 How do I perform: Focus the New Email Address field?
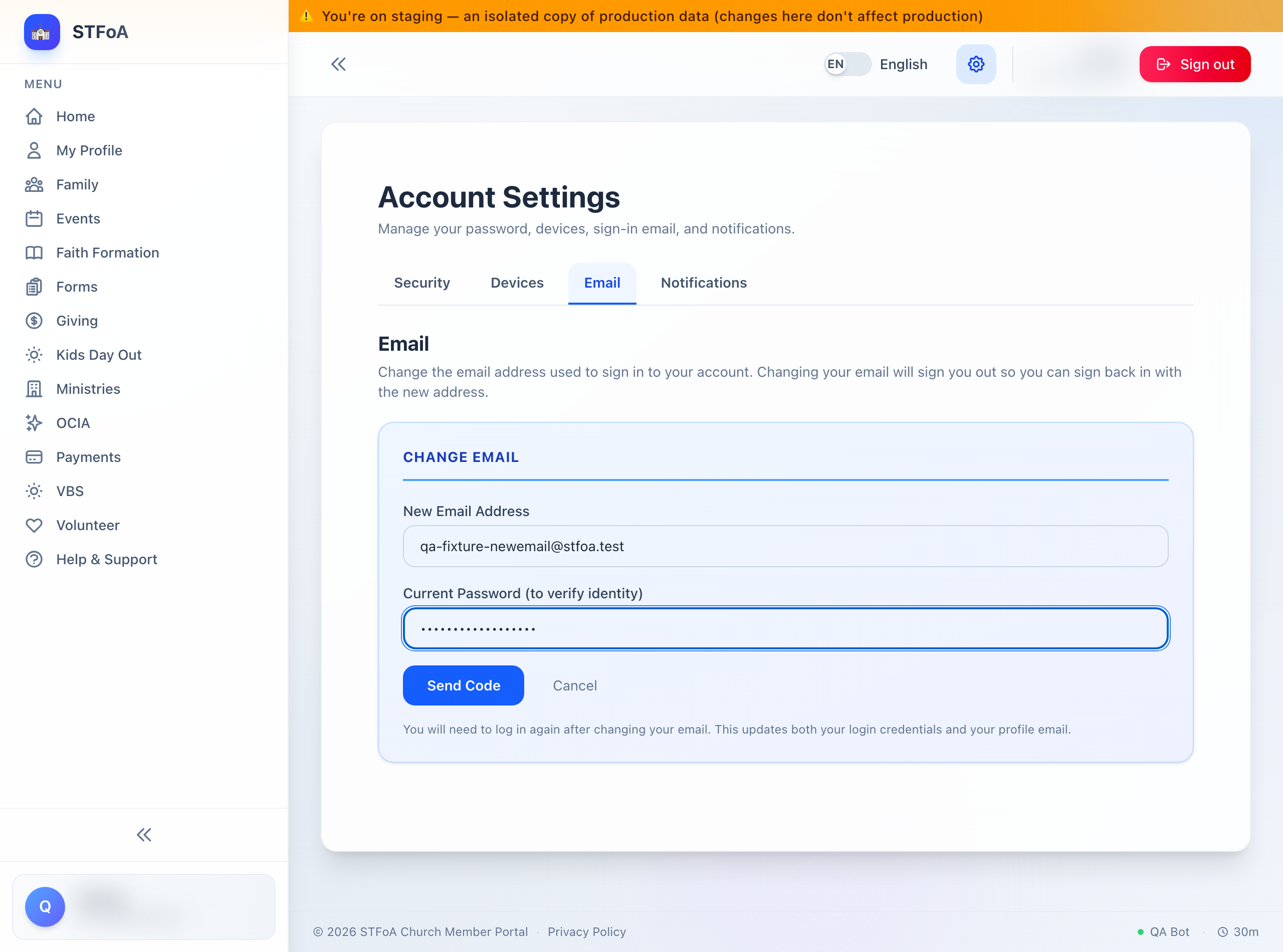click(786, 546)
